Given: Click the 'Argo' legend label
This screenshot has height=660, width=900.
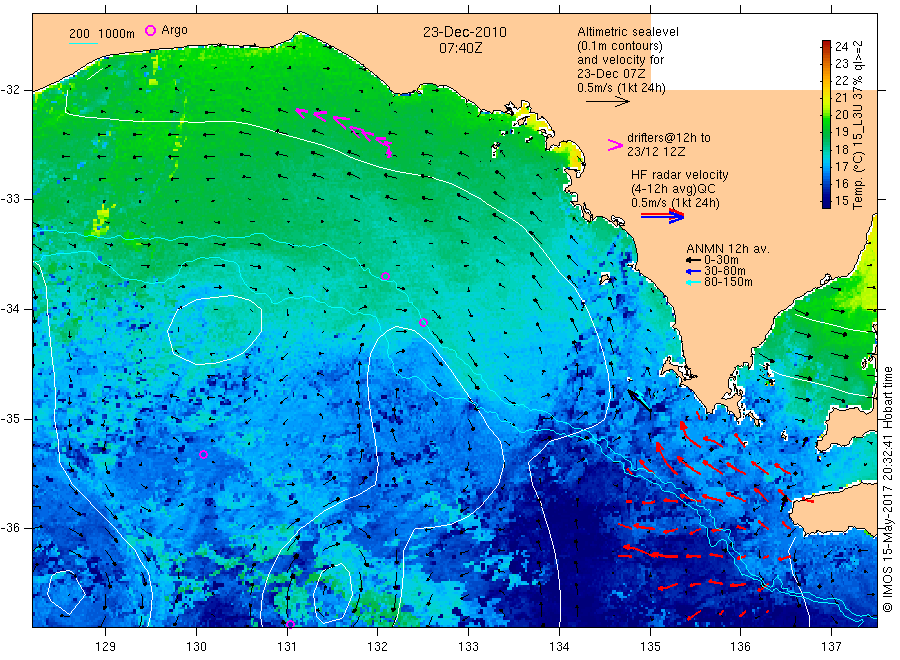Looking at the screenshot, I should [174, 30].
